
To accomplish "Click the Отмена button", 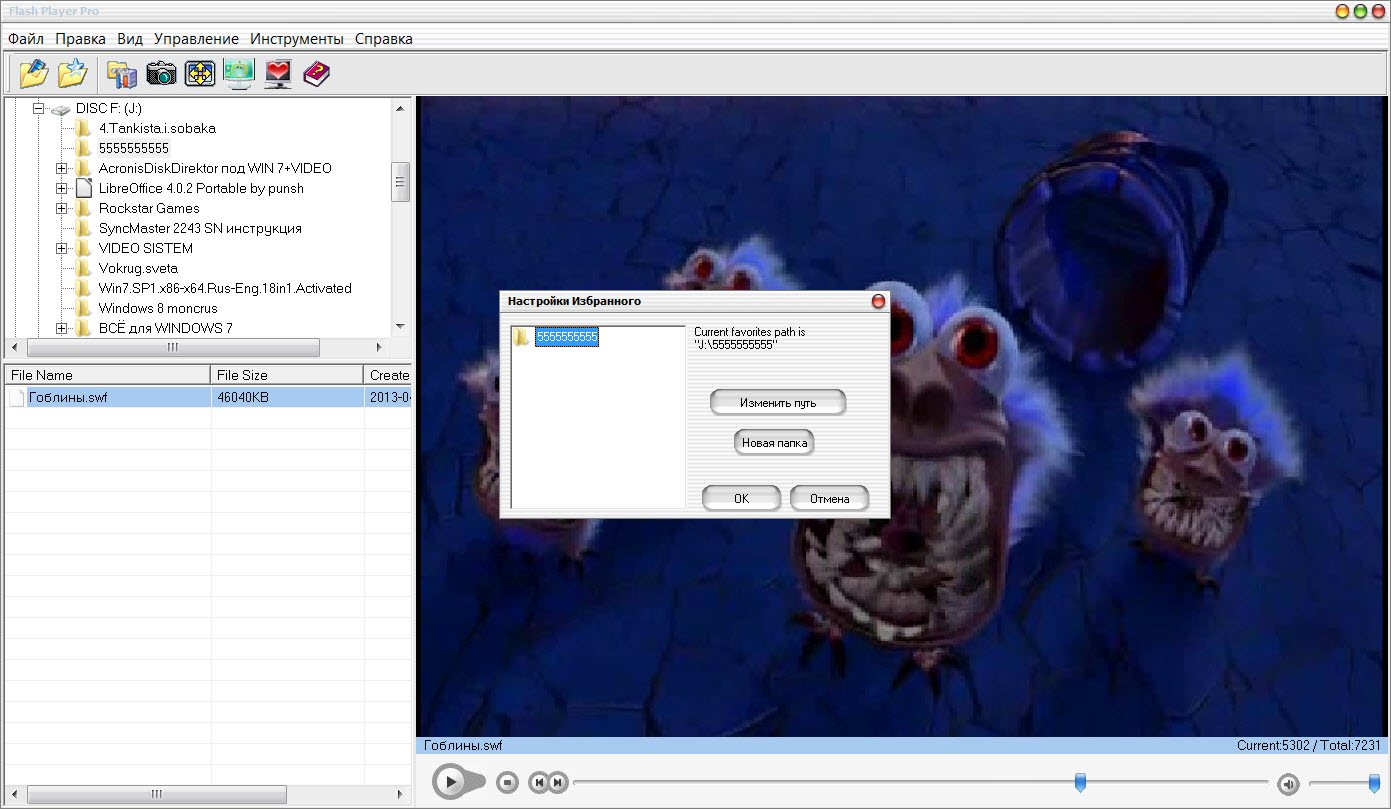I will pyautogui.click(x=830, y=498).
